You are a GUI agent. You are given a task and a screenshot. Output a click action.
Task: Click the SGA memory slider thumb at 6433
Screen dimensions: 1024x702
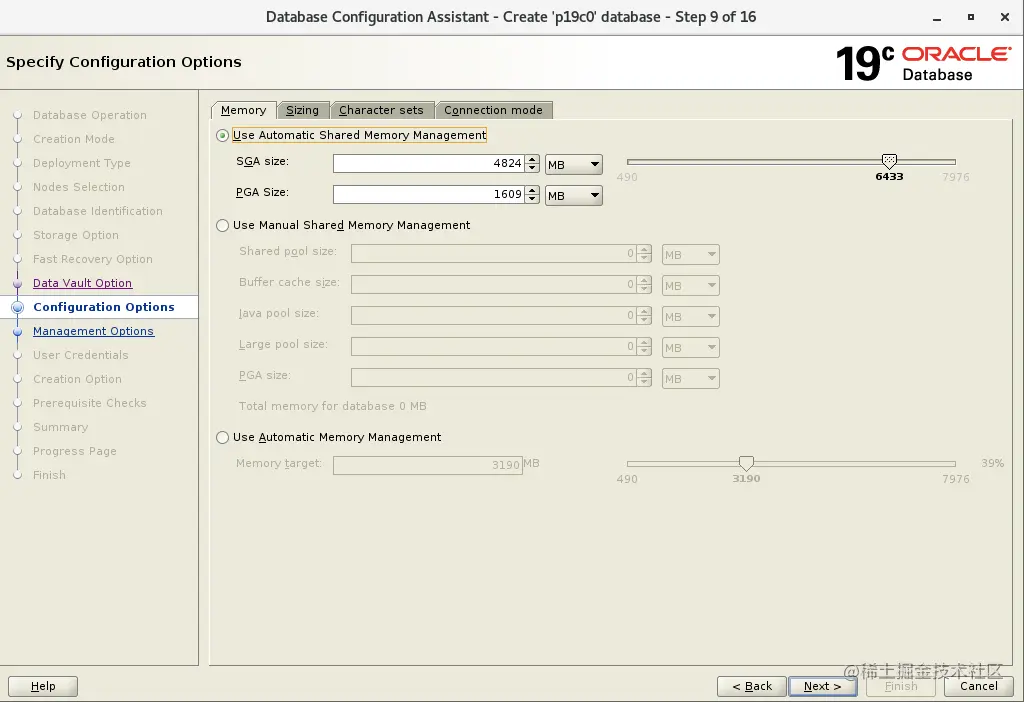889,161
